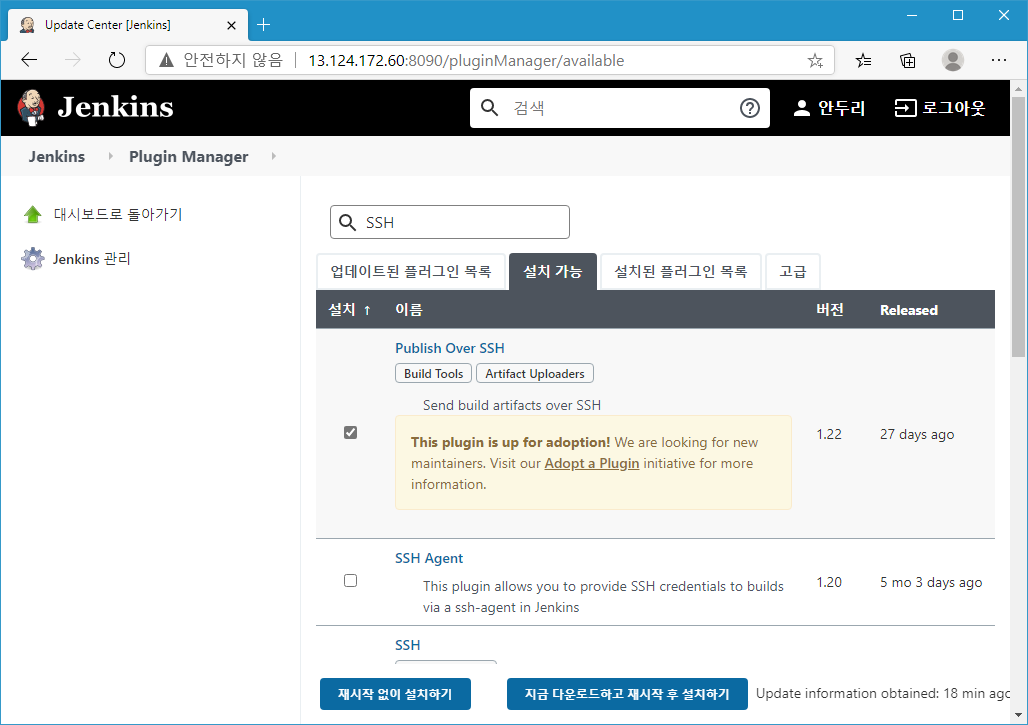1028x725 pixels.
Task: Sort by the 설치 column arrow
Action: pos(367,311)
